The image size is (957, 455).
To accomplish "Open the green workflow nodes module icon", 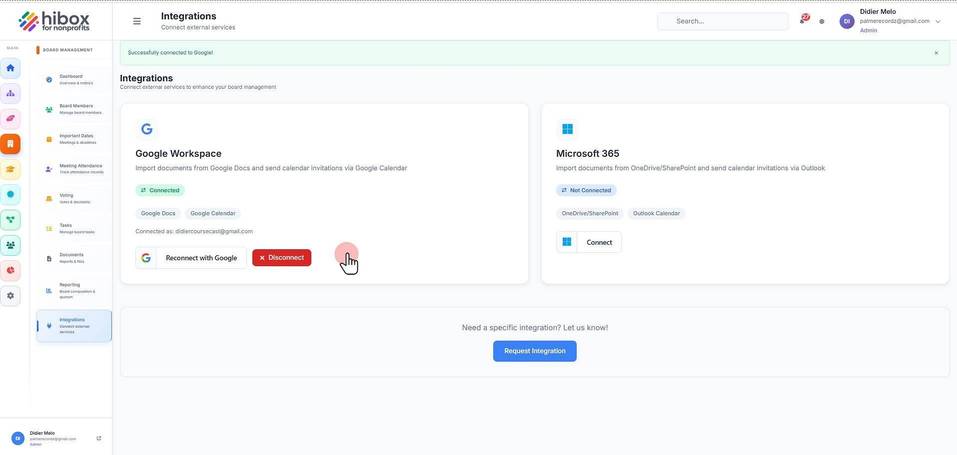I will point(10,220).
